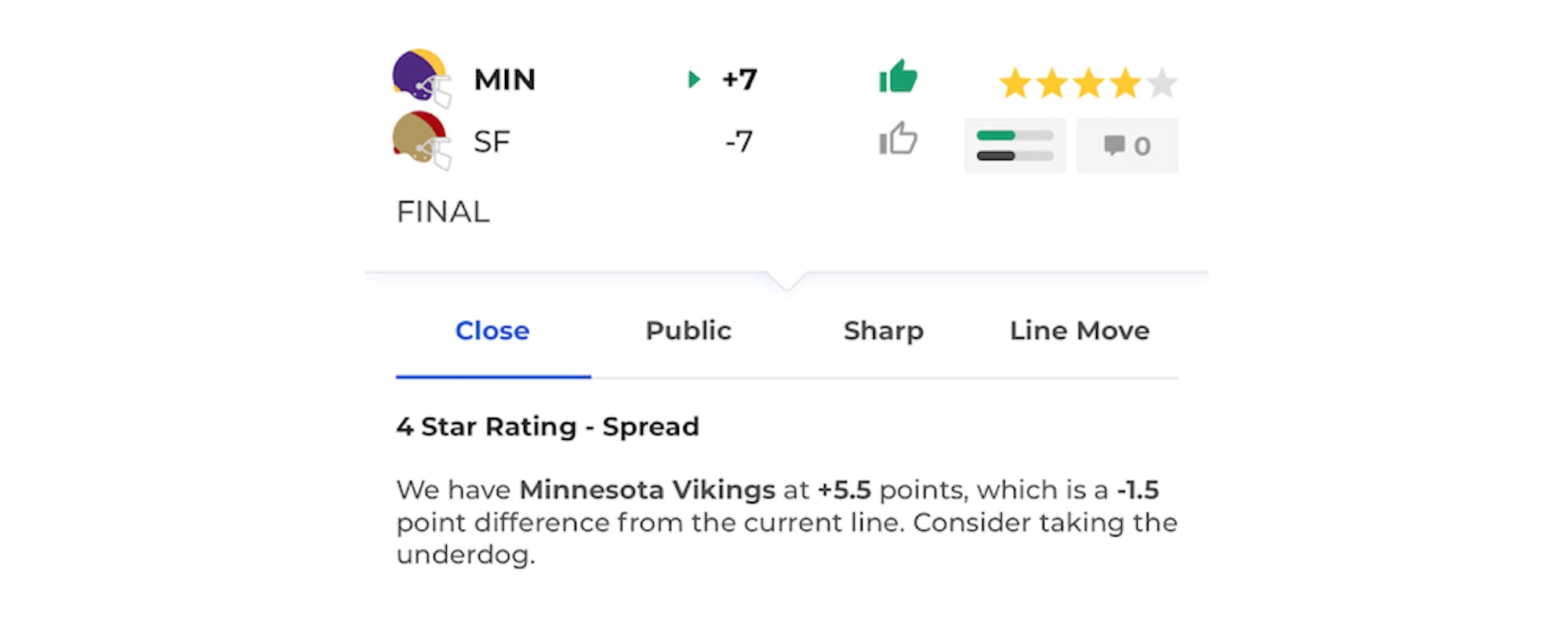Click the third gold rating star
The image size is (1568, 632).
coord(1089,83)
